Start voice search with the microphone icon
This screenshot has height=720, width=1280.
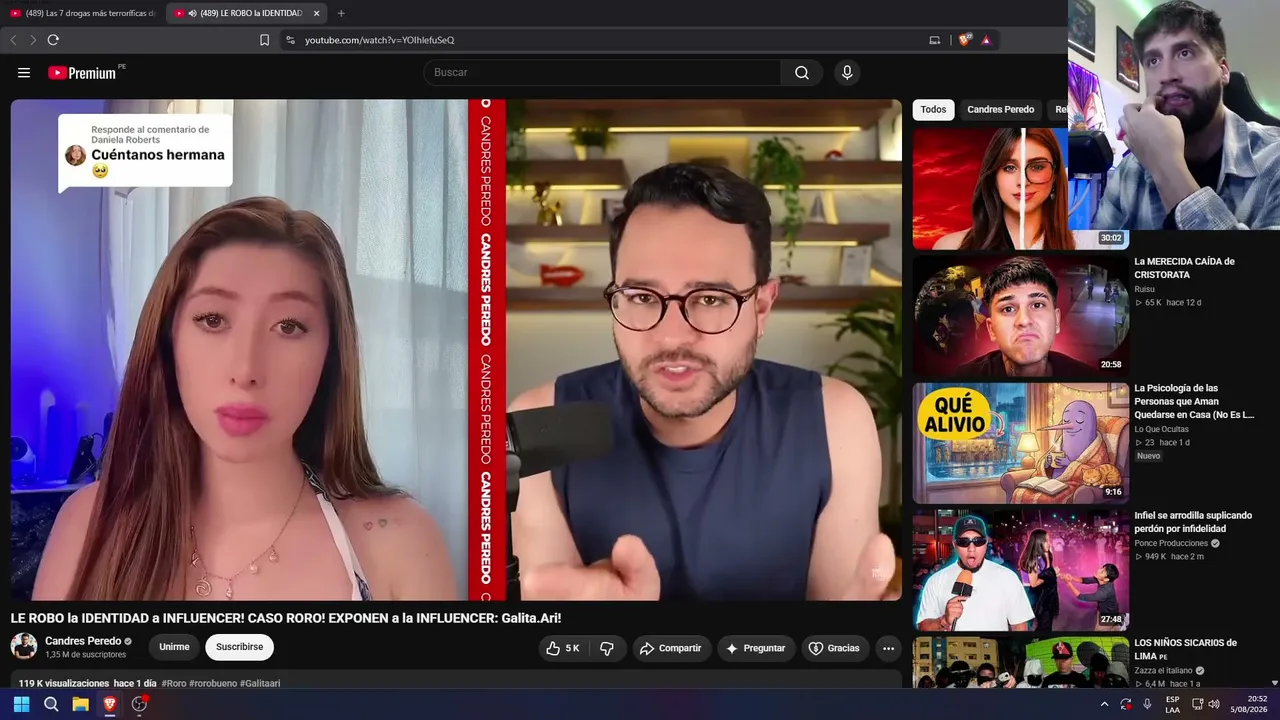pyautogui.click(x=847, y=72)
